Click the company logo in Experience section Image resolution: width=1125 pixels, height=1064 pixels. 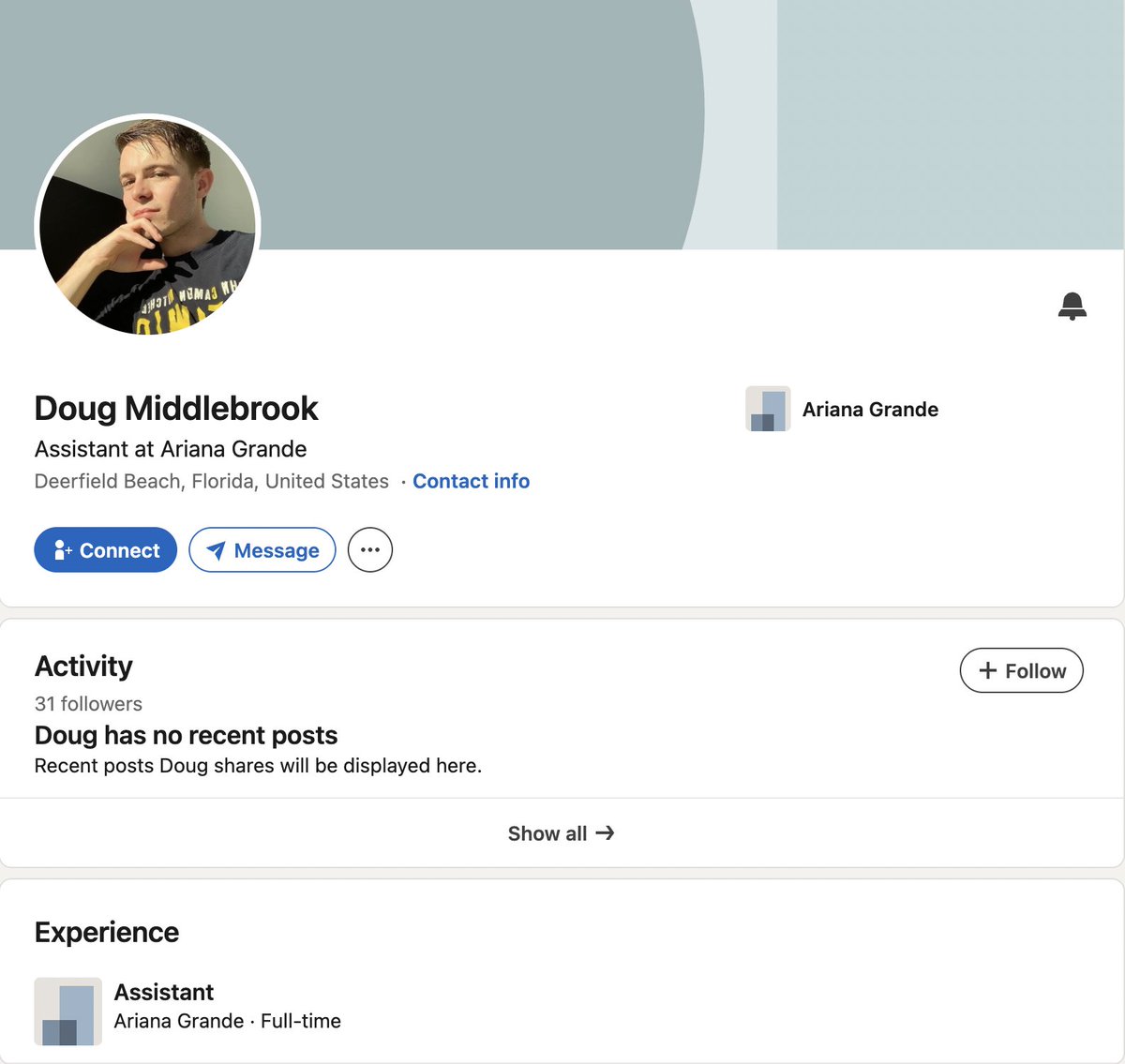tap(68, 1012)
